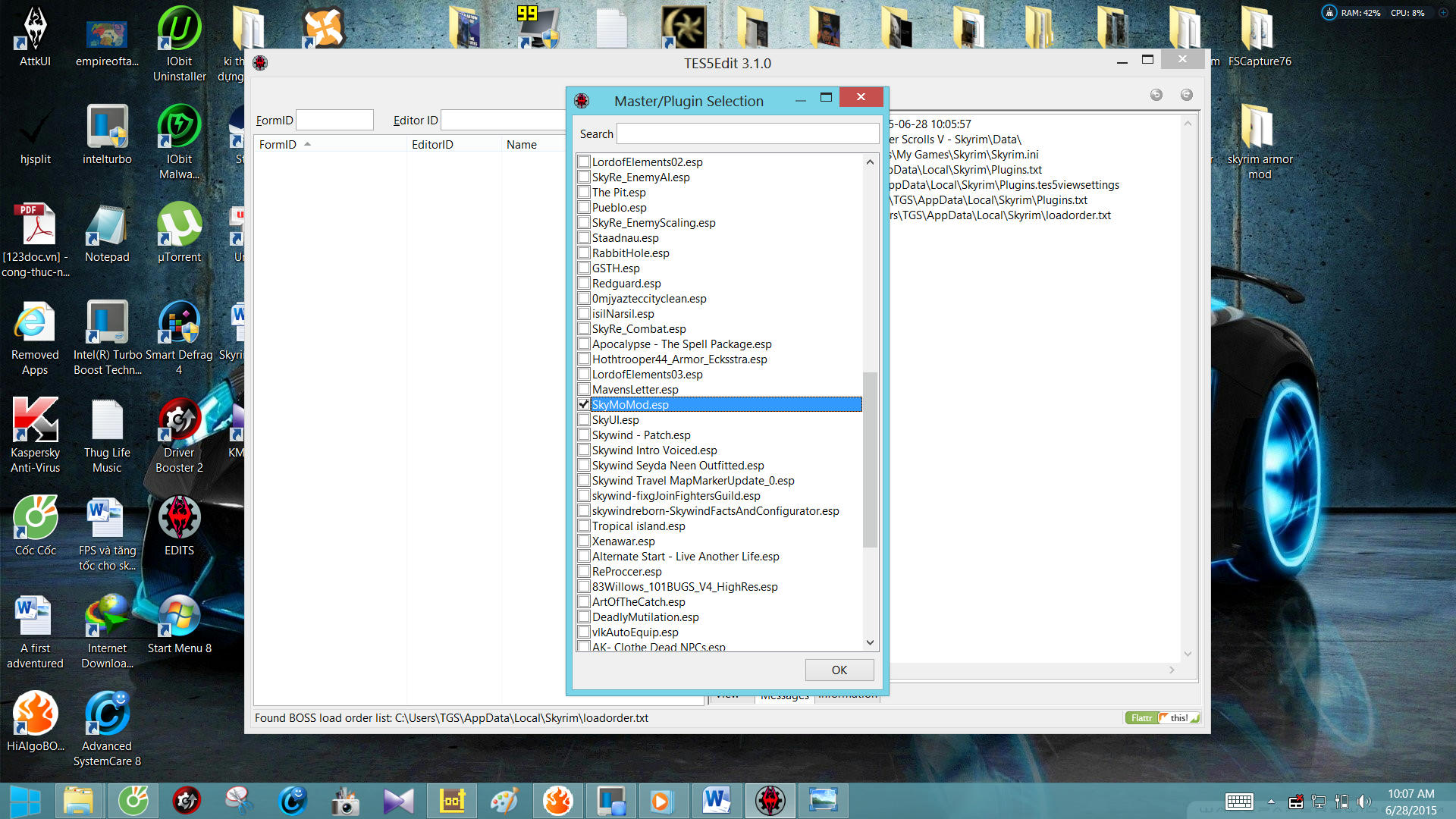Select the Xenawar.esp row
Screen dimensions: 1456x819
pos(719,541)
